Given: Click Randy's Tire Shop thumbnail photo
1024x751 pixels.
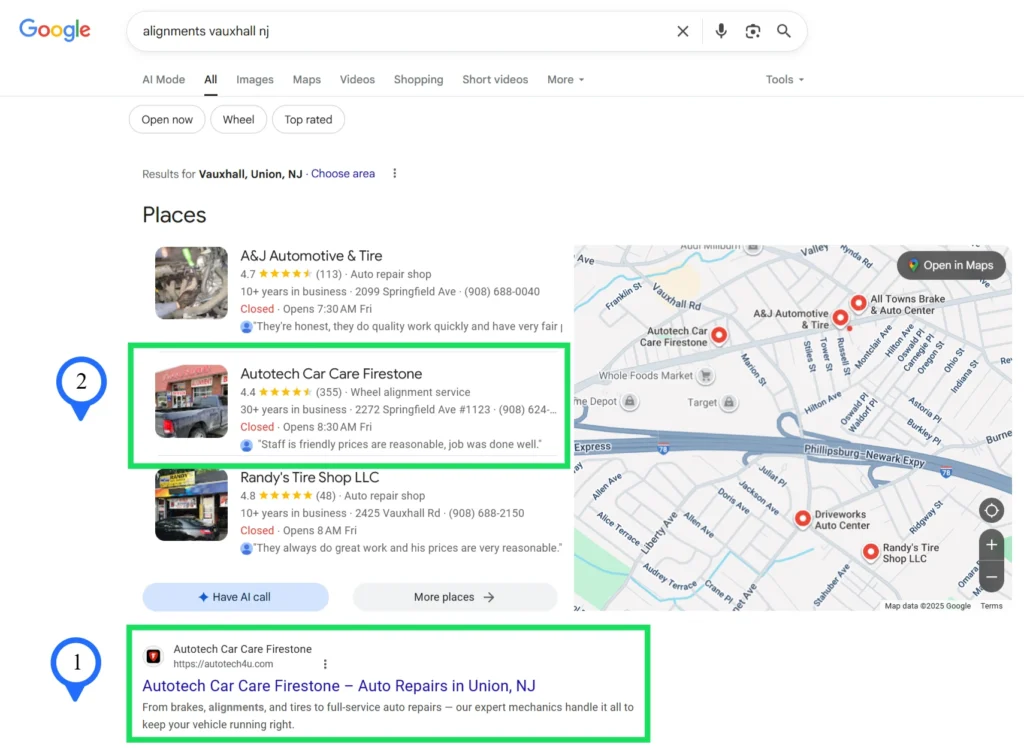Looking at the screenshot, I should (191, 505).
